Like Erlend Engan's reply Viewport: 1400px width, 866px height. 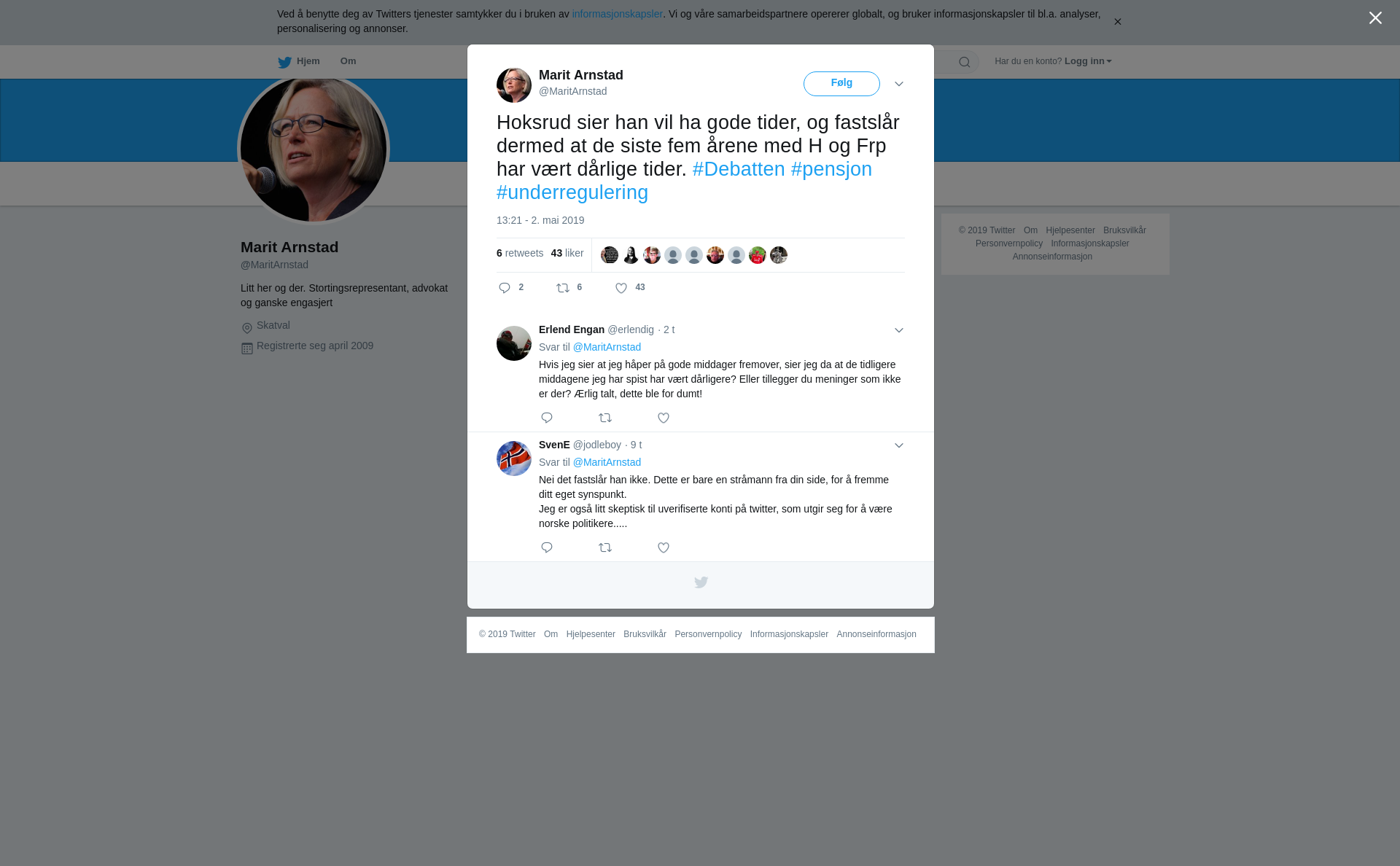(664, 418)
